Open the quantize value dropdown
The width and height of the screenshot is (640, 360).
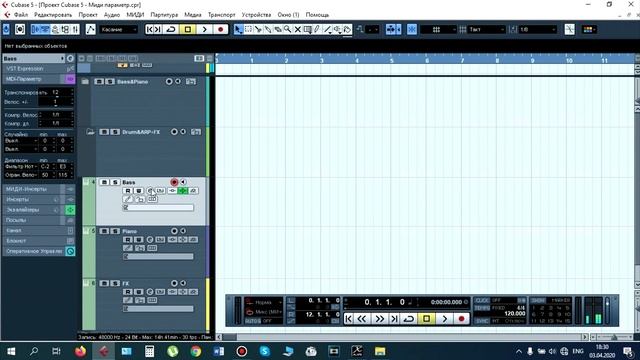click(537, 29)
